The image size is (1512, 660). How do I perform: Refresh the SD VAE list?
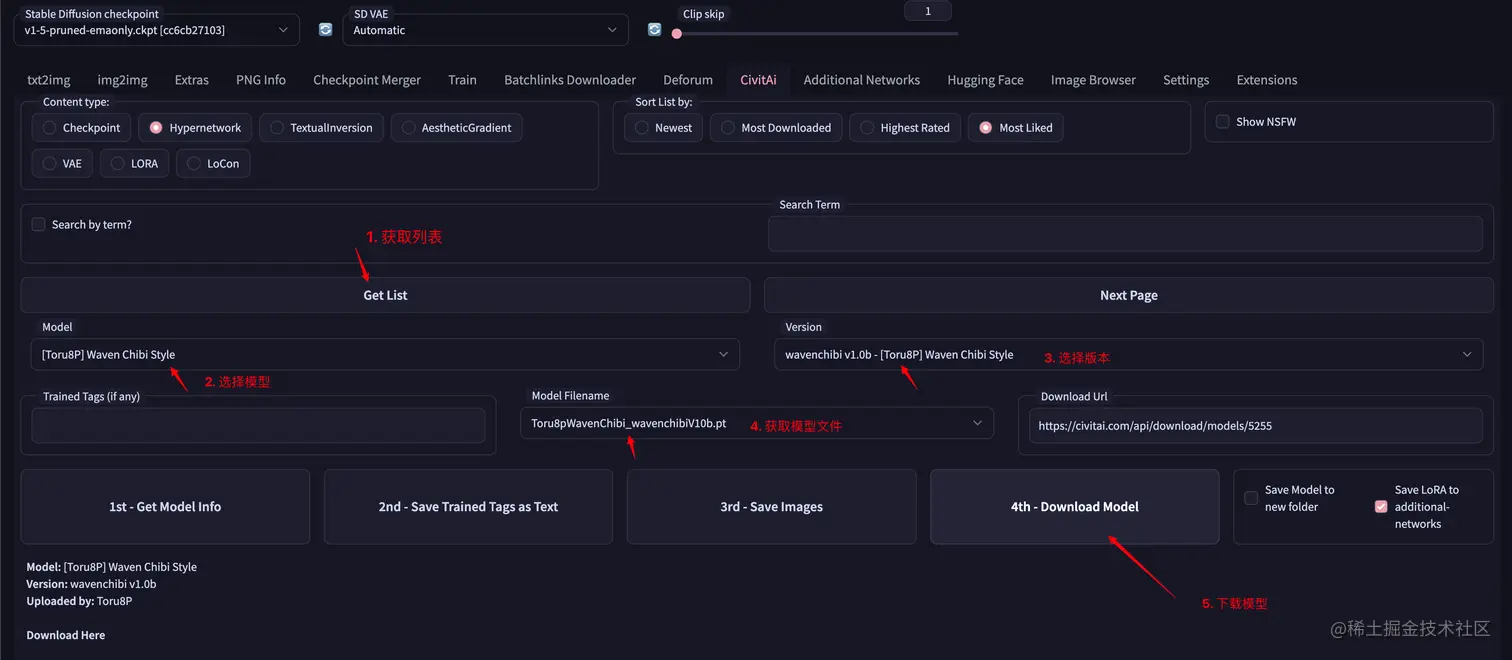(x=654, y=30)
